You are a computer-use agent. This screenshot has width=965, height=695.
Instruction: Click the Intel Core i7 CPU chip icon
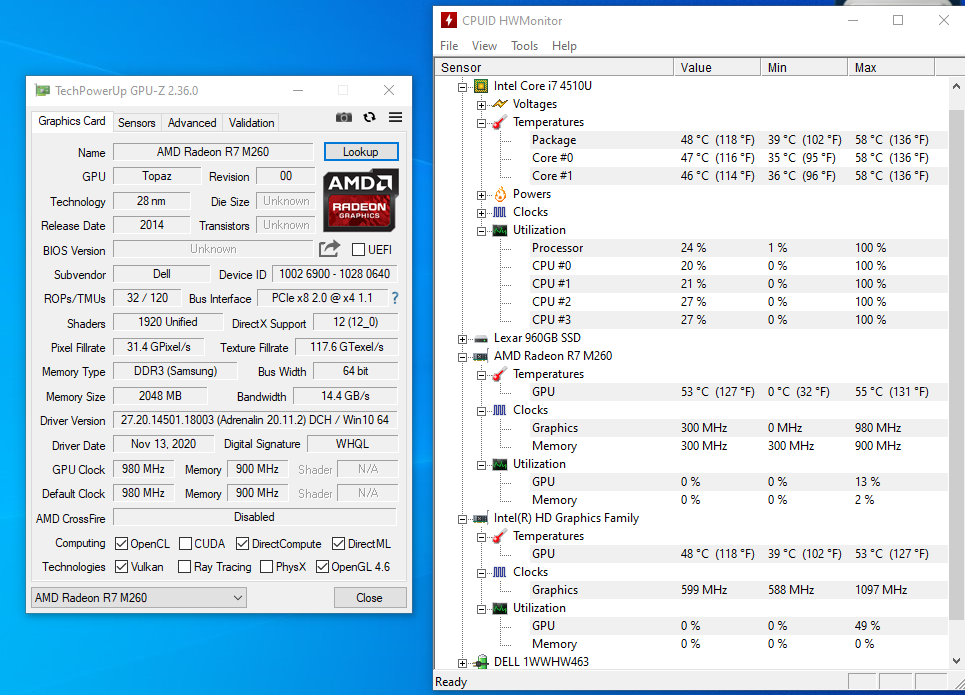pos(481,86)
